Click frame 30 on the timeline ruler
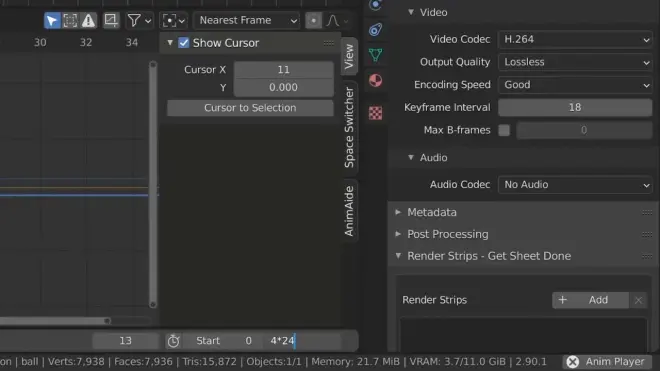 click(40, 43)
